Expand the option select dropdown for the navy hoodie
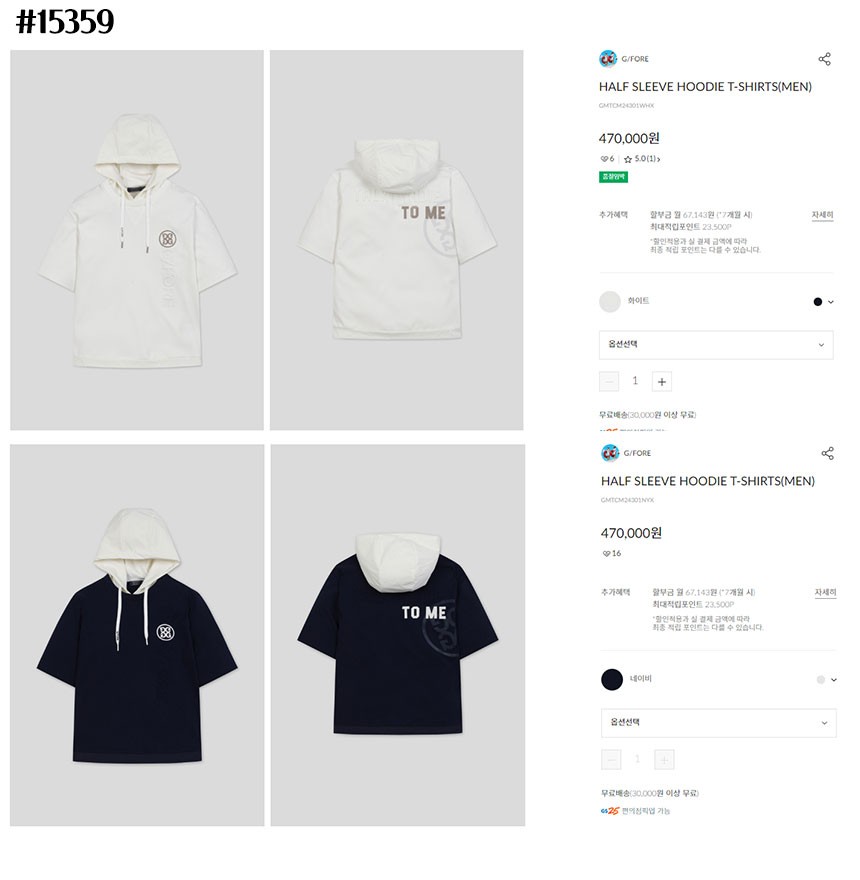This screenshot has height=880, width=860. (718, 723)
